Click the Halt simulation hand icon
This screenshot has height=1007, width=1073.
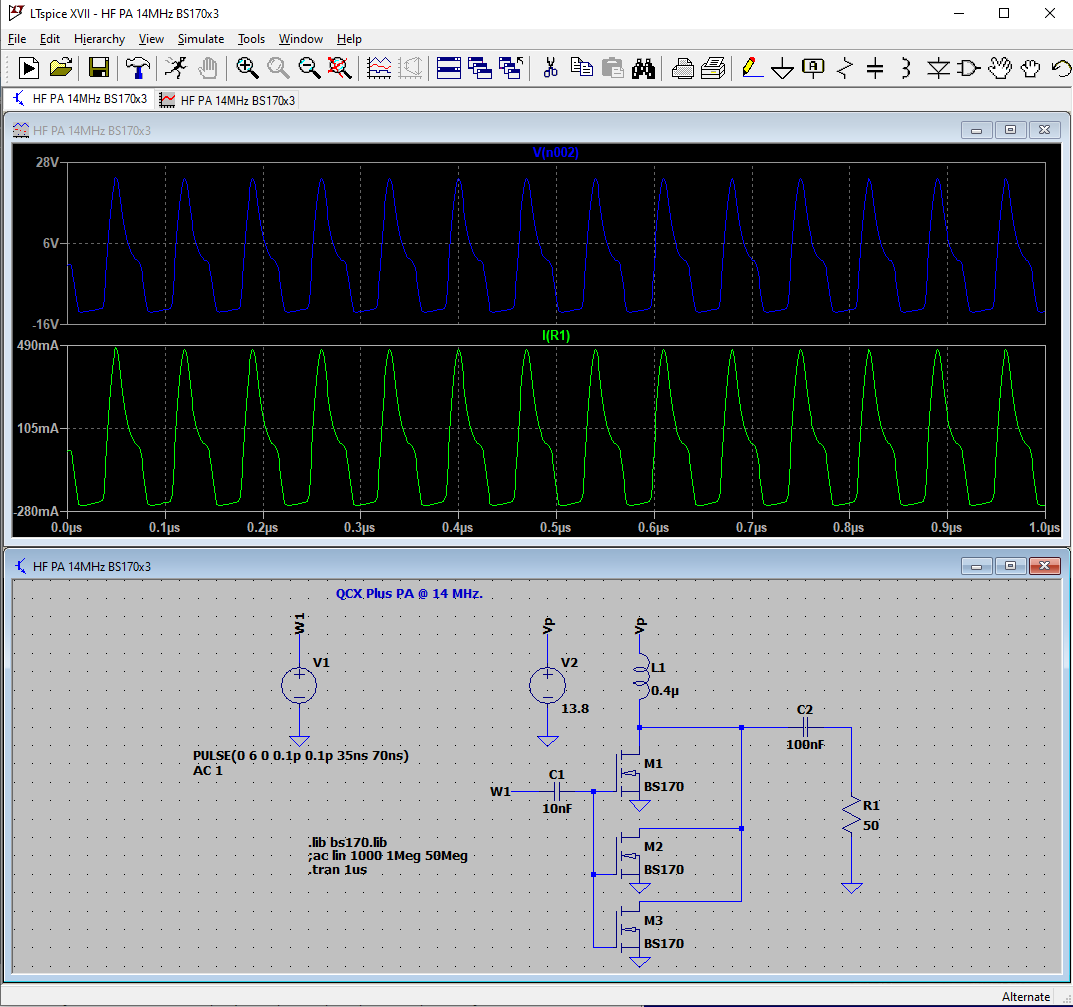point(208,68)
